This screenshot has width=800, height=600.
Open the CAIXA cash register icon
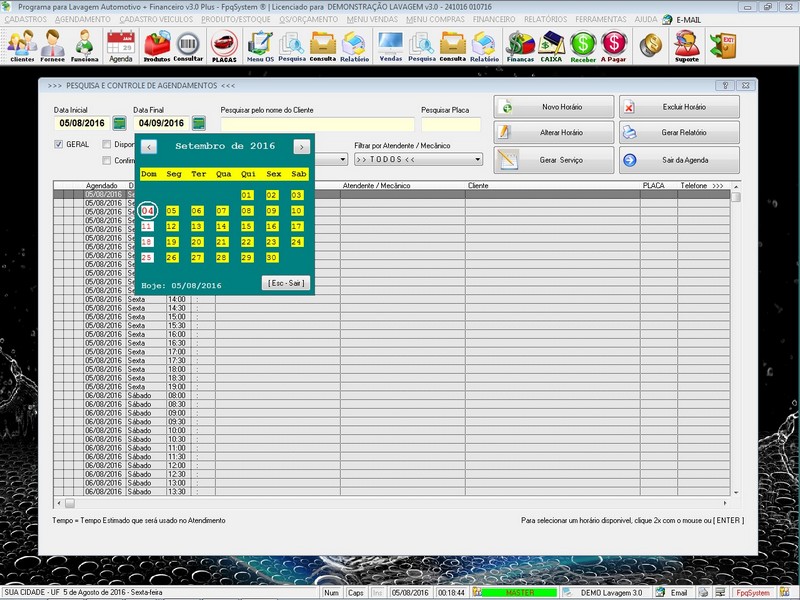pos(551,46)
